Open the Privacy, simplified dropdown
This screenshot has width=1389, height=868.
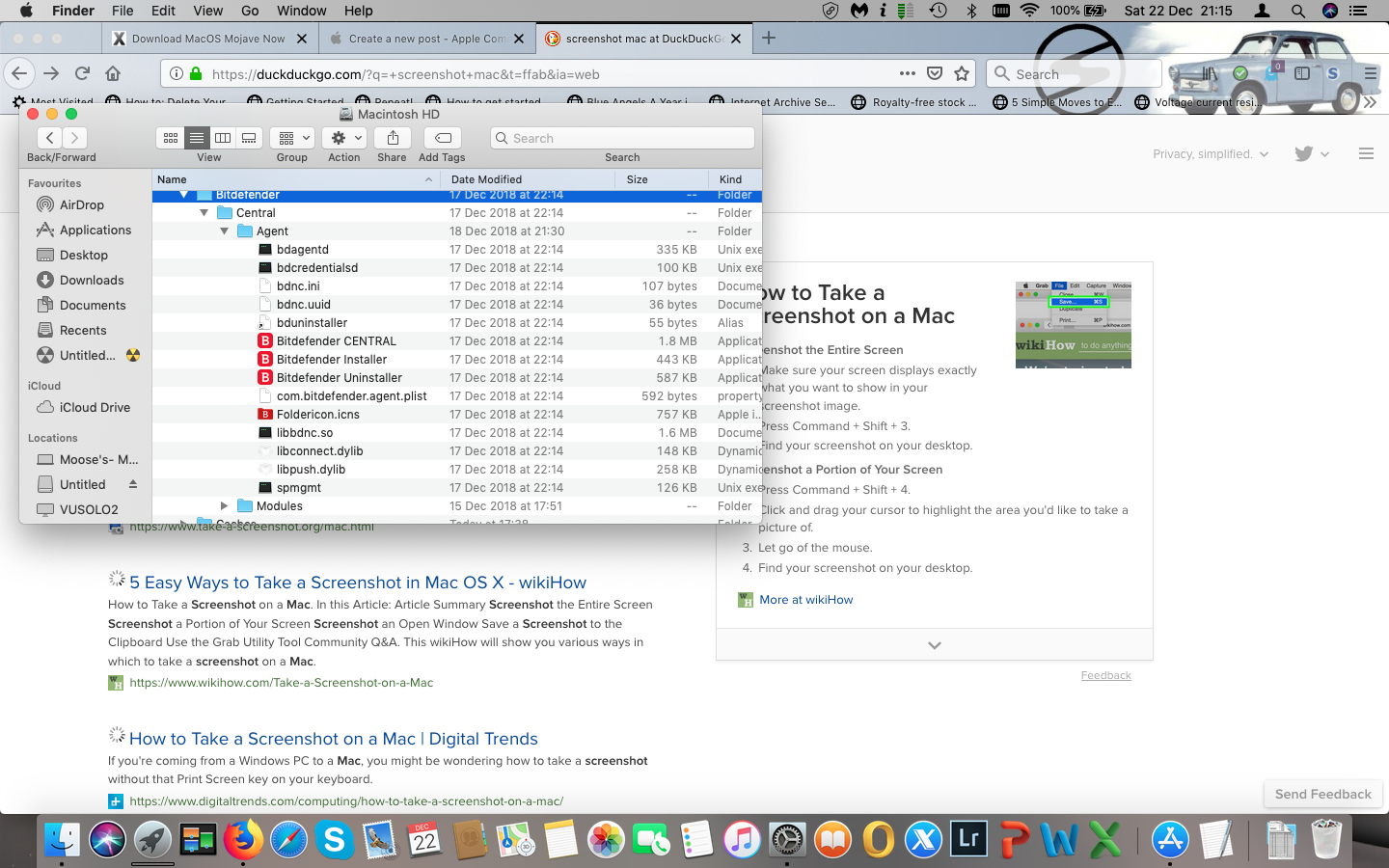pos(1211,154)
